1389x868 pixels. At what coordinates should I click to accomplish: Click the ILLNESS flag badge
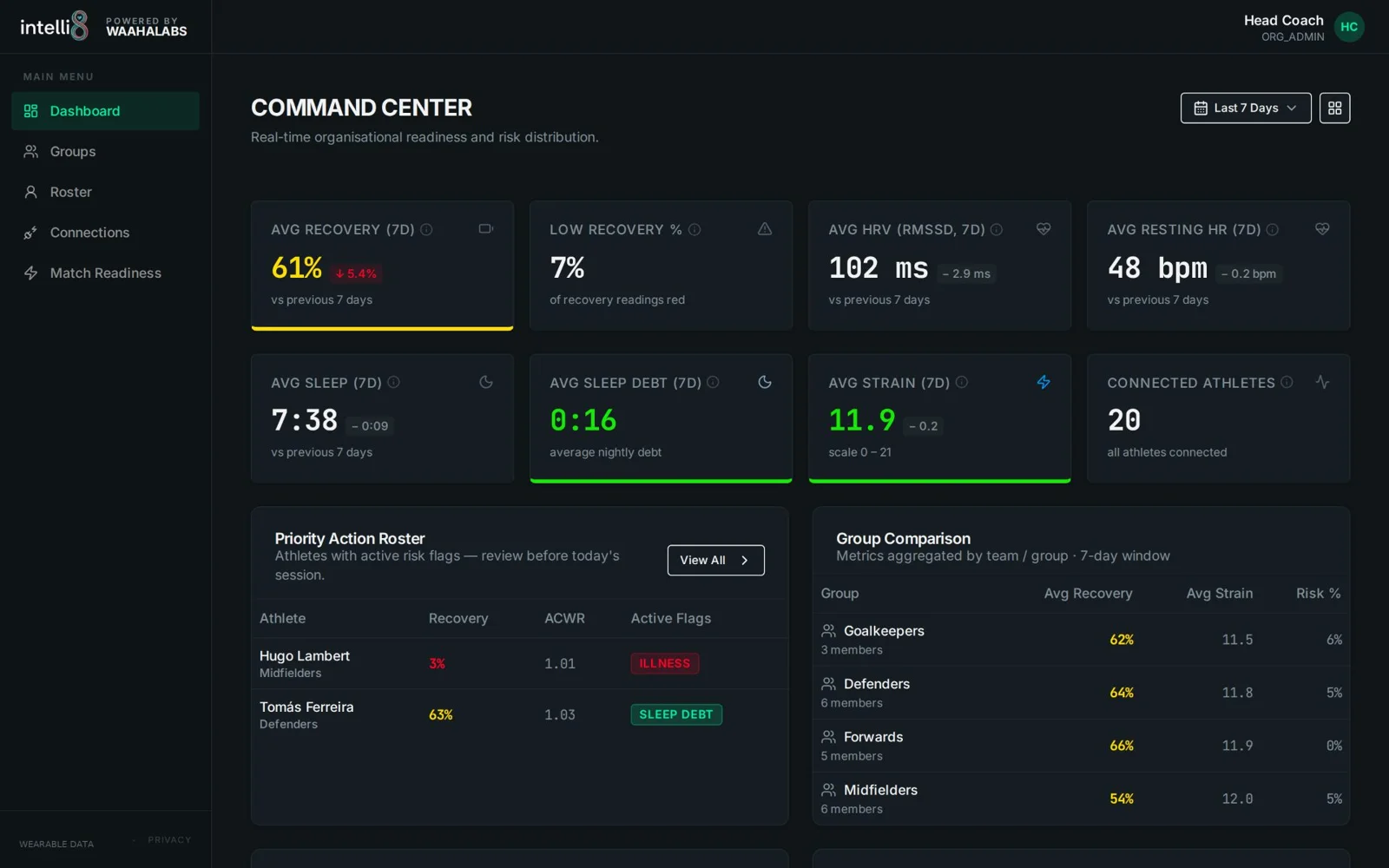coord(665,664)
